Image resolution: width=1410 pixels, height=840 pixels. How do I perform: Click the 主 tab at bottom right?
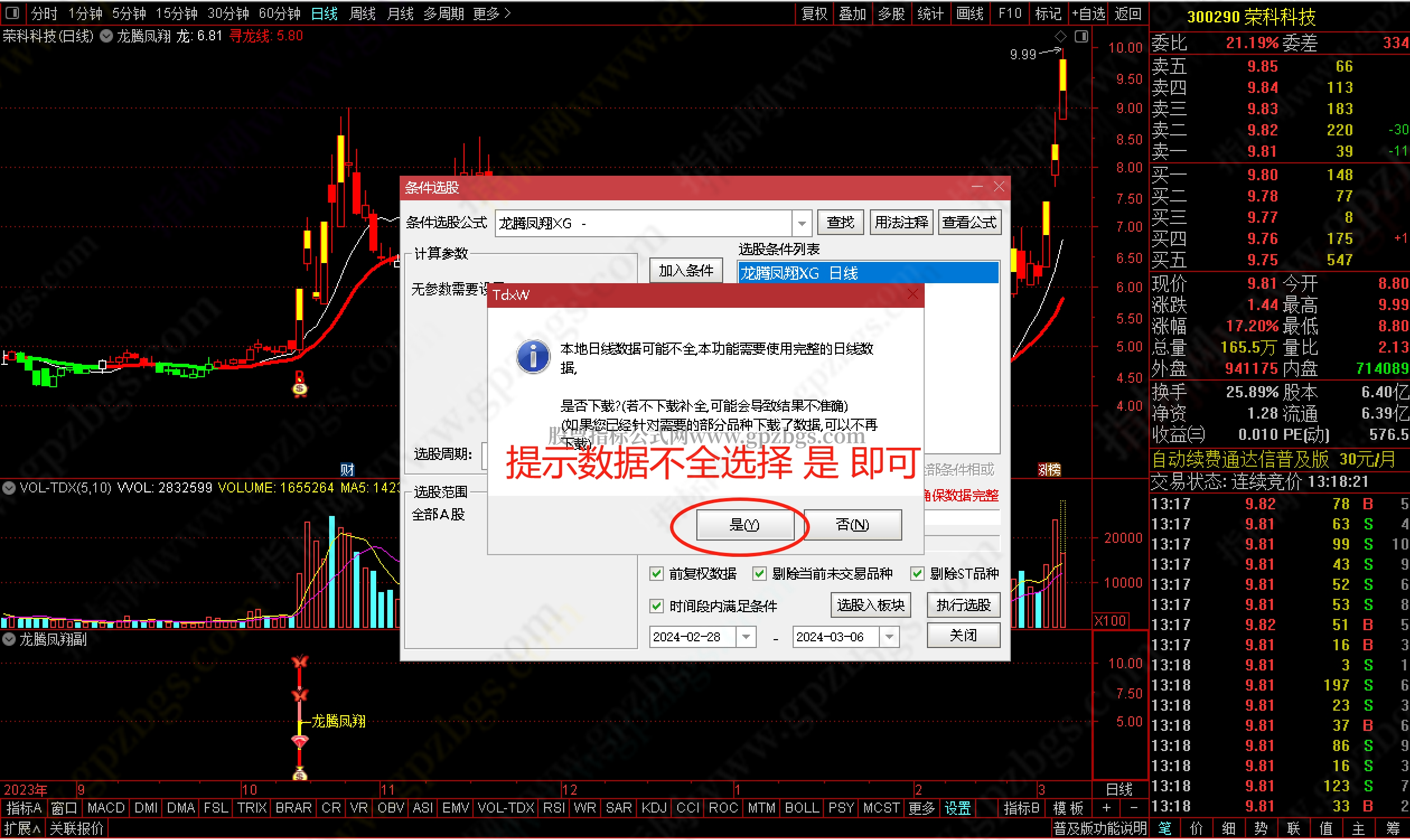coord(1359,829)
